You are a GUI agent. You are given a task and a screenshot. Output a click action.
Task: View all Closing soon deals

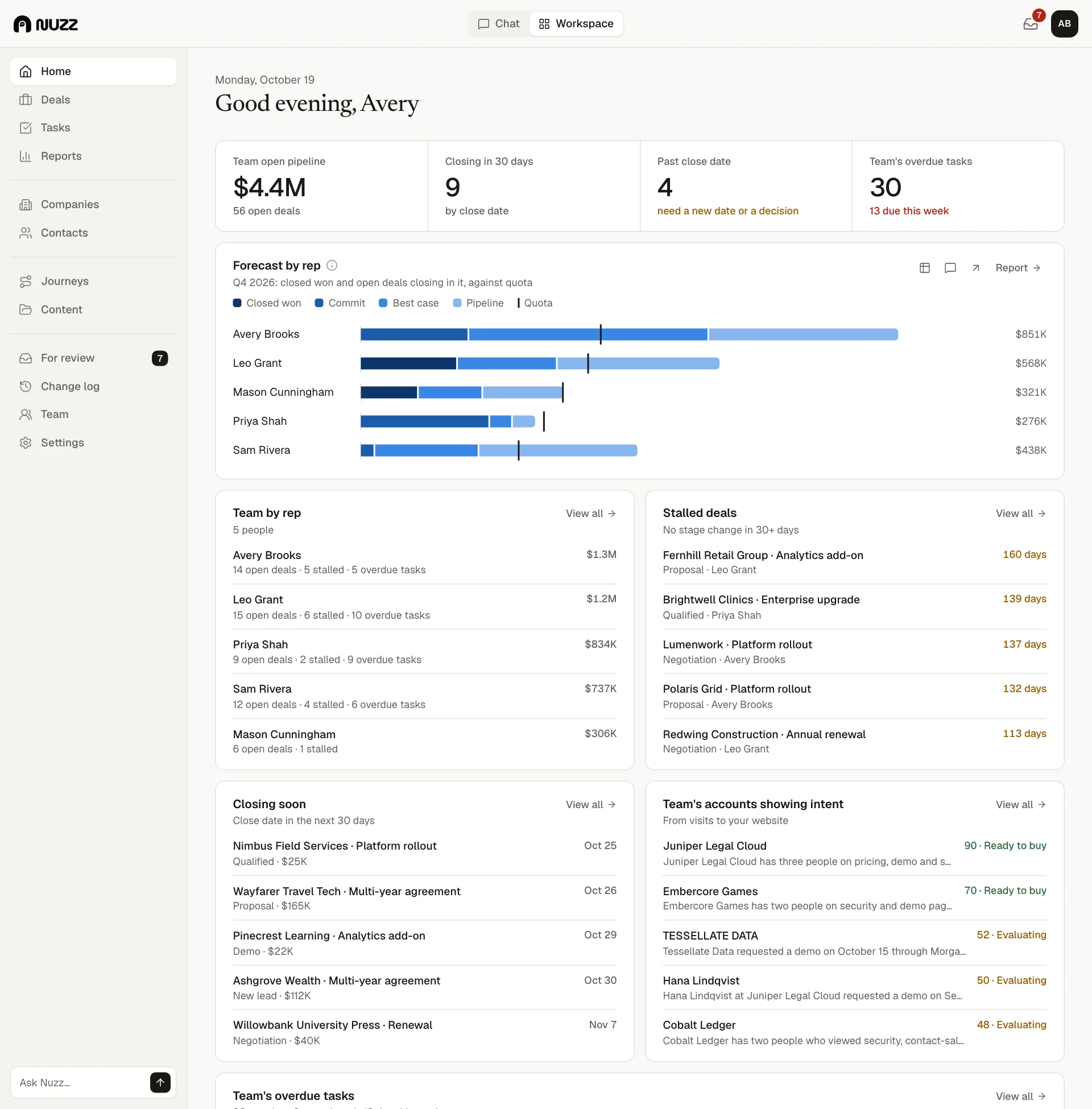[x=590, y=805]
